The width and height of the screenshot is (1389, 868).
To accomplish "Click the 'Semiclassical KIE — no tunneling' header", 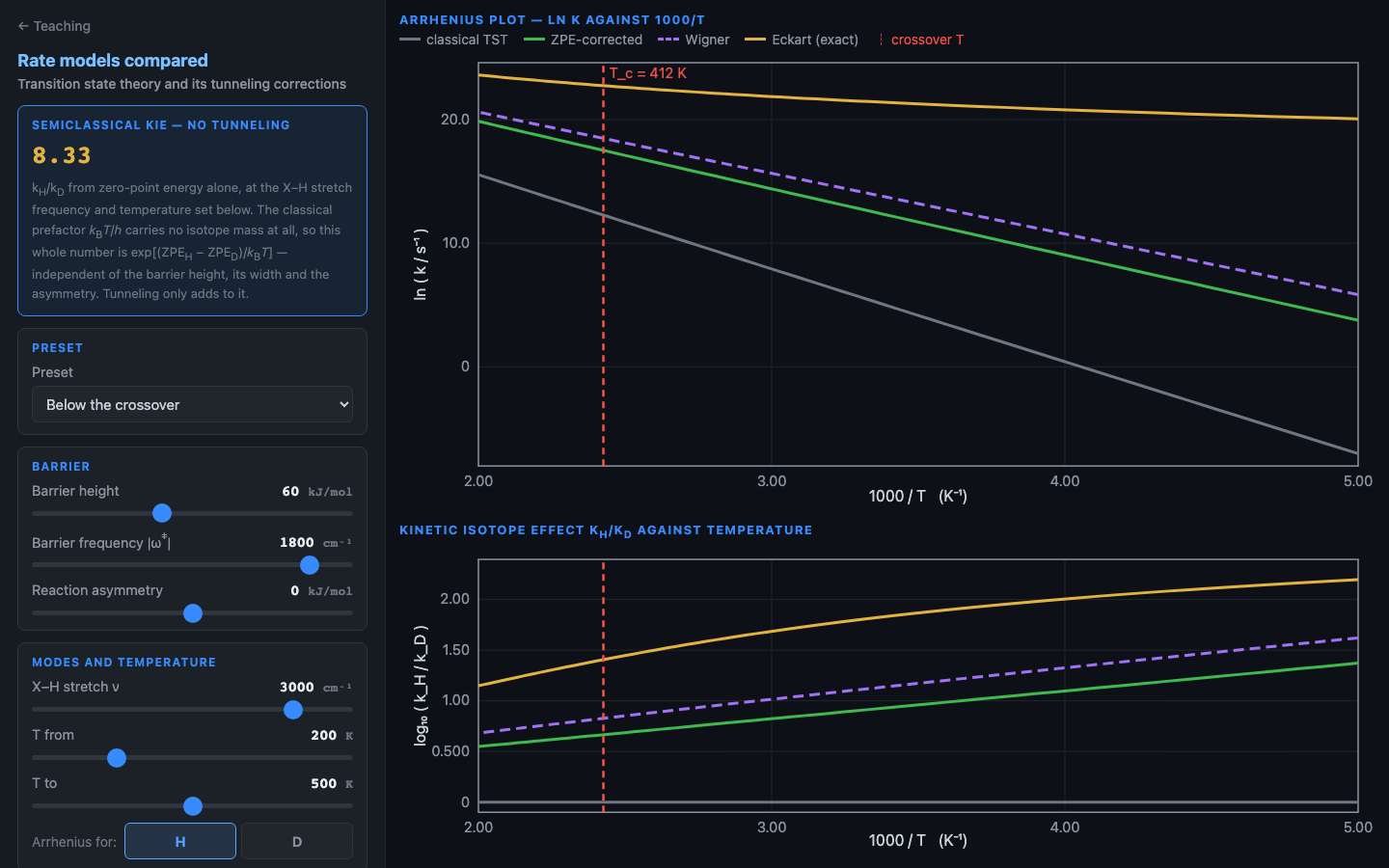I will coord(161,124).
